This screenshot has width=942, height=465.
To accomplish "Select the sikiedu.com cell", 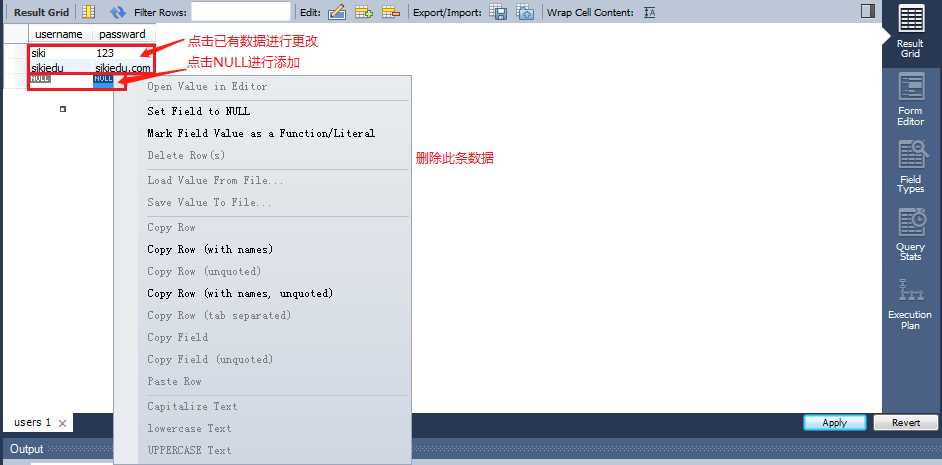I will pos(124,67).
